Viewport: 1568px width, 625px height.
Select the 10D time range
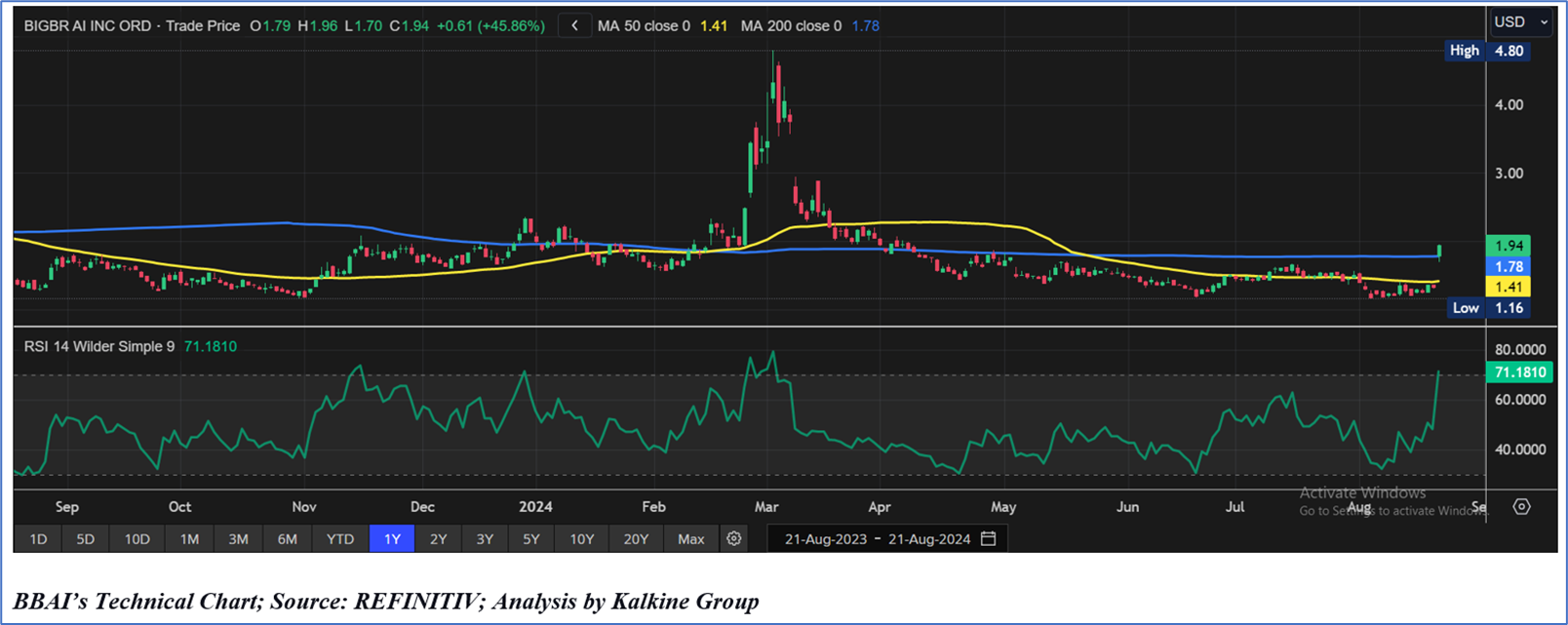(x=137, y=538)
